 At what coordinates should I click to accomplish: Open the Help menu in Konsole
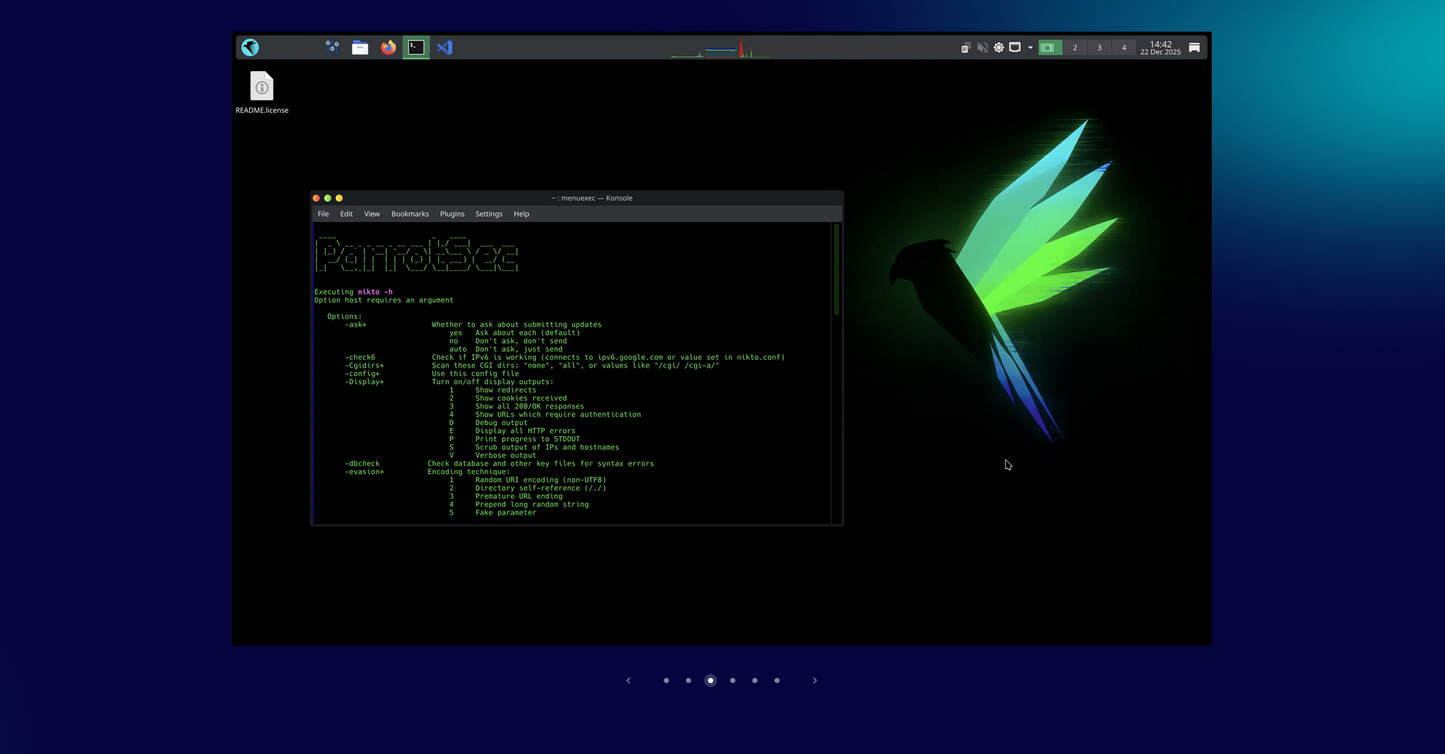tap(521, 214)
